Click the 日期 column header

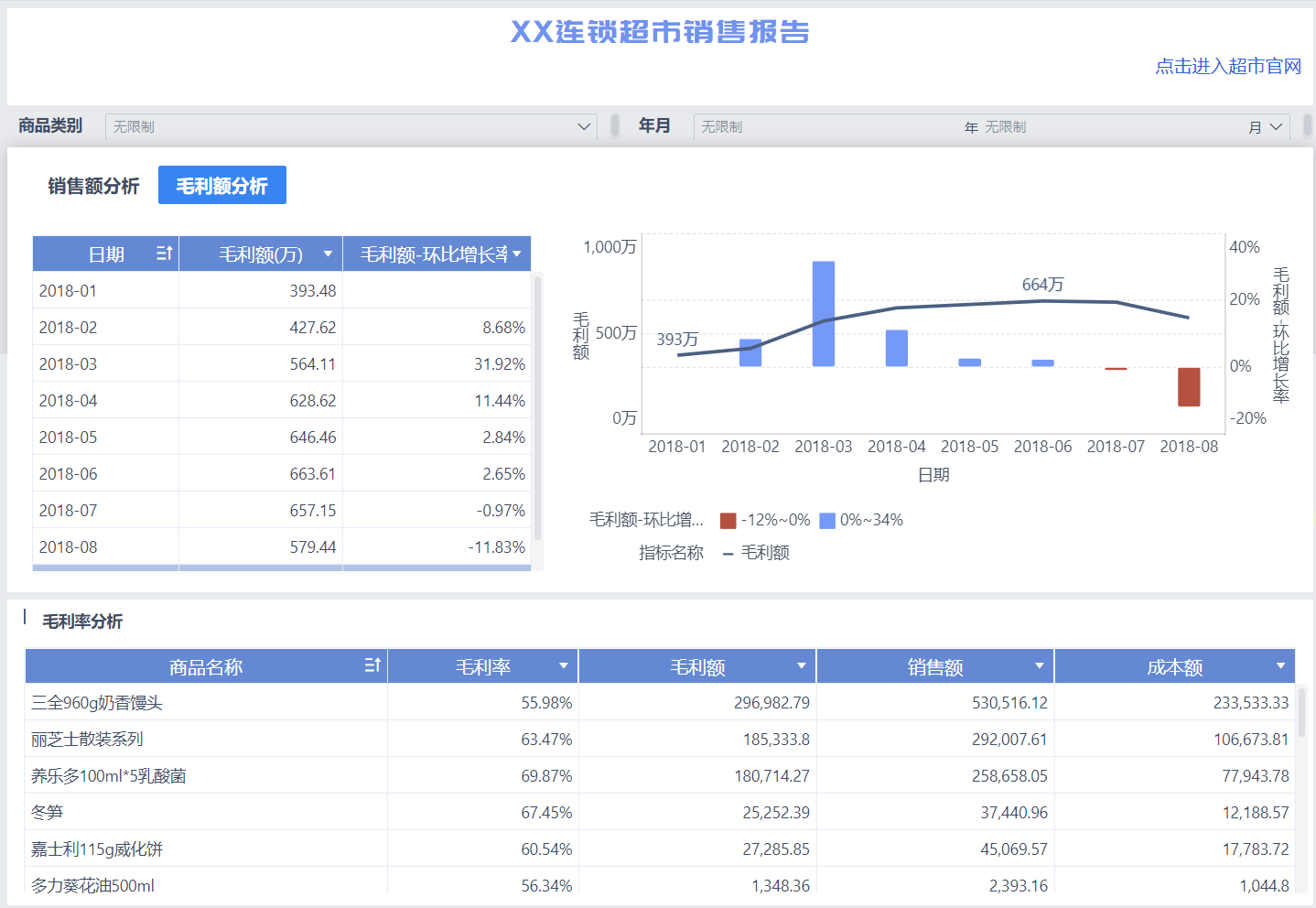pos(106,254)
